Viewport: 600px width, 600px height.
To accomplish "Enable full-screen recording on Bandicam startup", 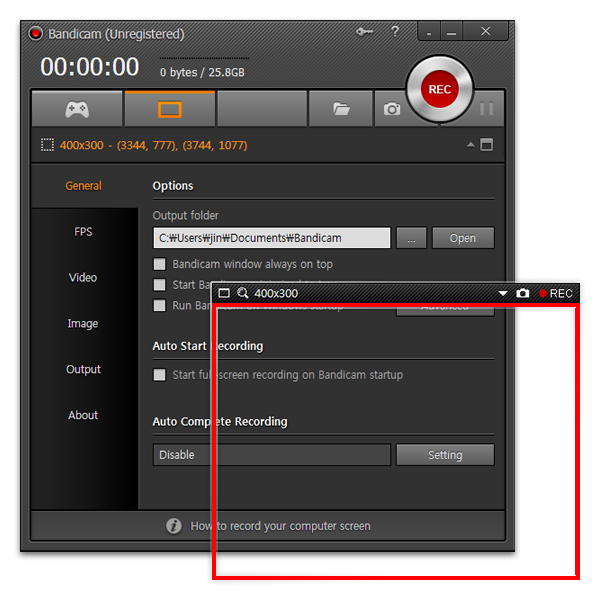I will click(x=160, y=375).
